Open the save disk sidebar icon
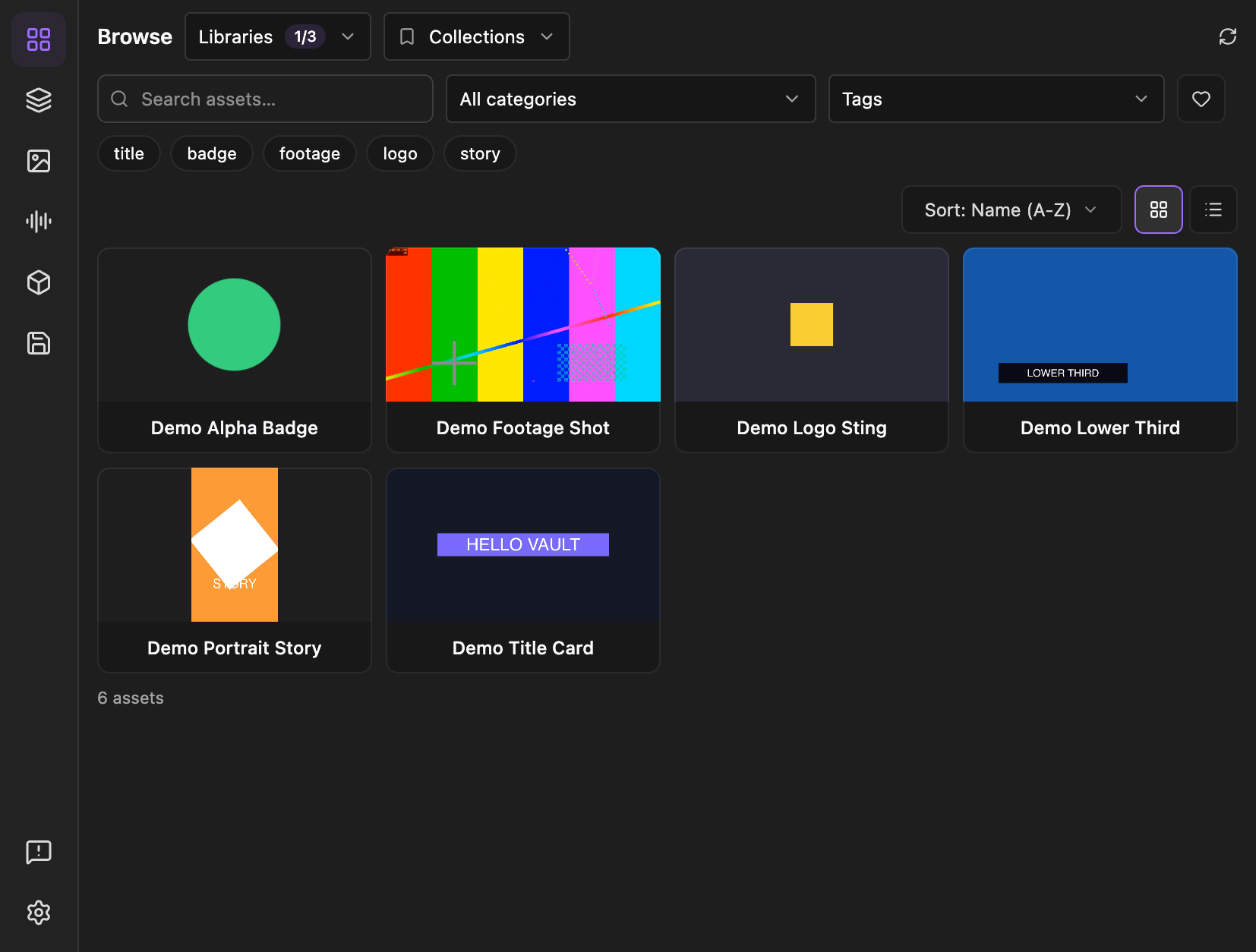The image size is (1256, 952). point(39,343)
